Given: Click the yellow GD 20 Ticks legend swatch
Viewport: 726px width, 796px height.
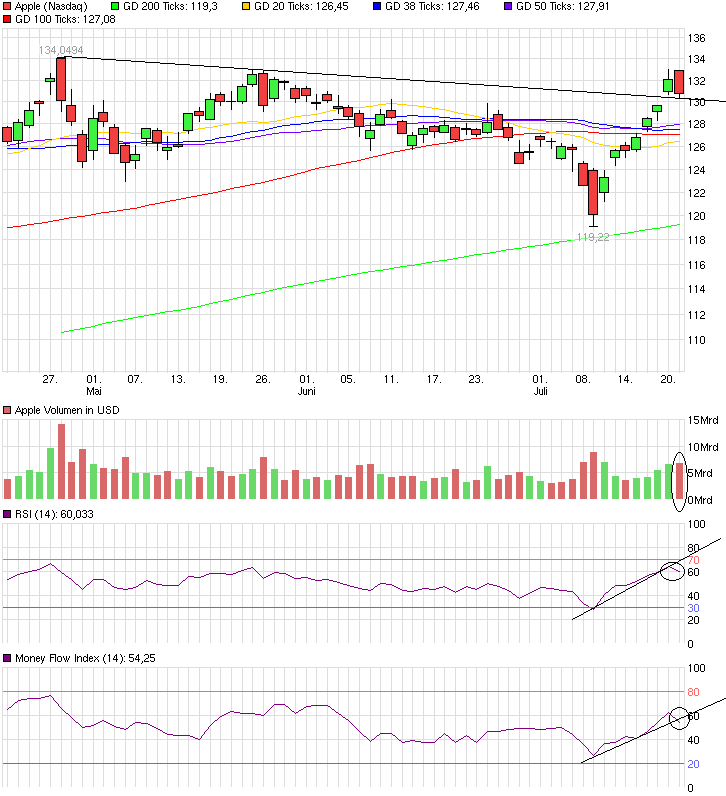Looking at the screenshot, I should (x=246, y=7).
